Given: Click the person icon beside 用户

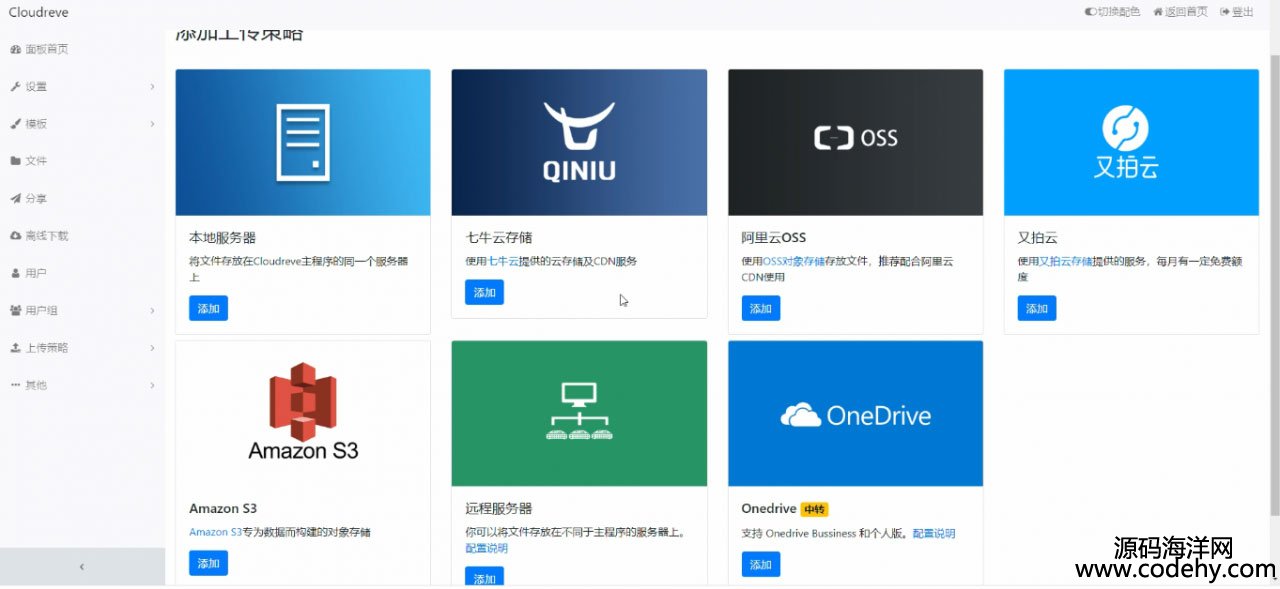Looking at the screenshot, I should pos(15,273).
